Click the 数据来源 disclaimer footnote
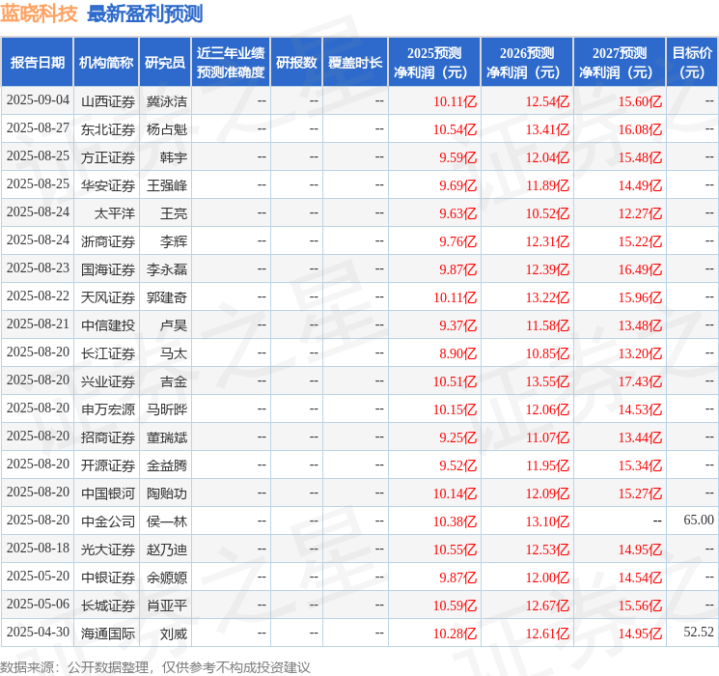This screenshot has width=719, height=676. [x=155, y=667]
